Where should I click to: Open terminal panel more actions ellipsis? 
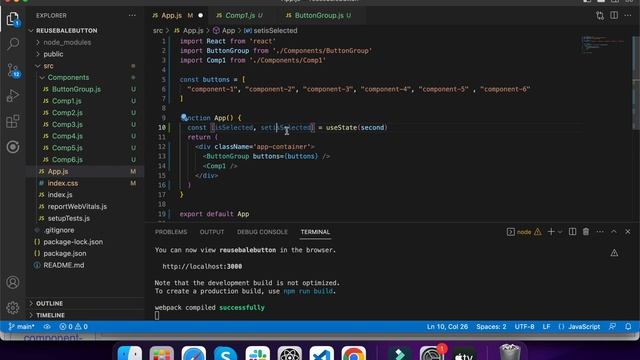[600, 232]
